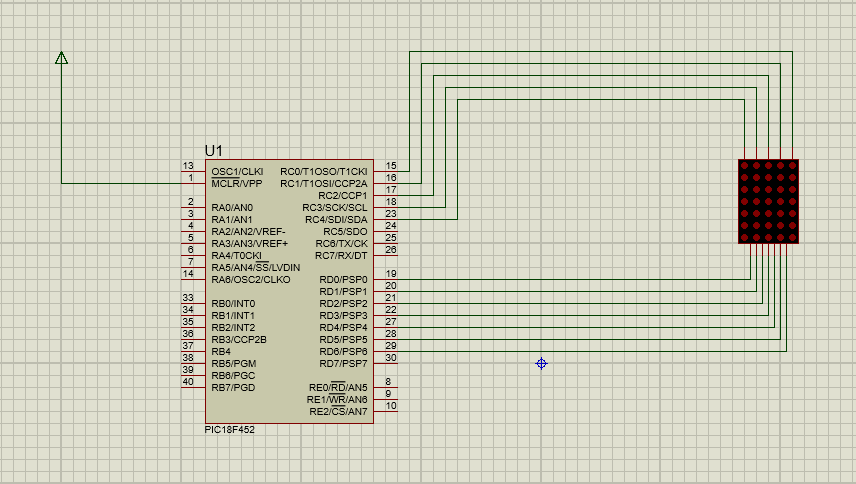Click pin RE0/RD/AN5 label
Image resolution: width=856 pixels, height=484 pixels.
tap(338, 387)
